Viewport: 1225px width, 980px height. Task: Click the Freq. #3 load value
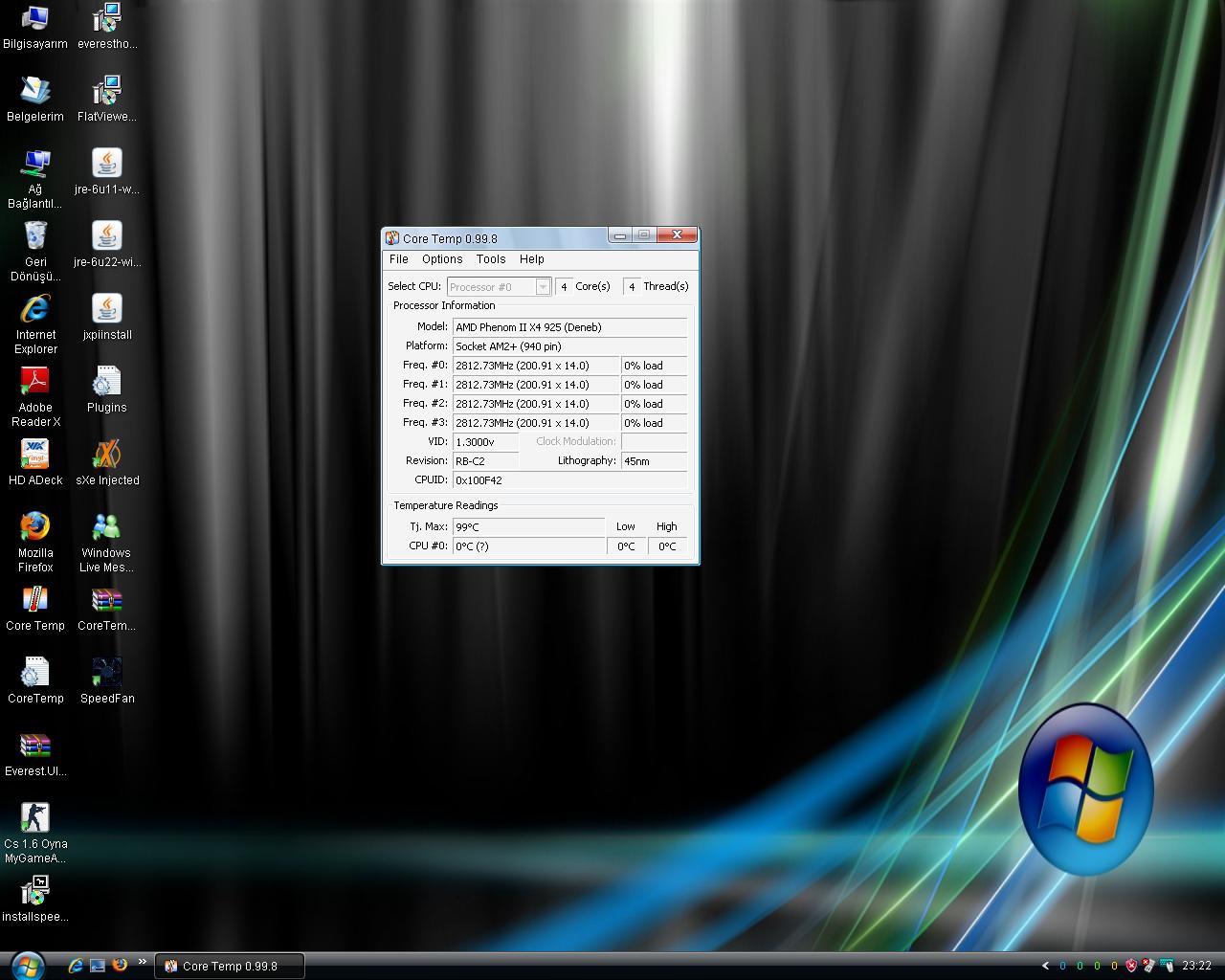(655, 423)
